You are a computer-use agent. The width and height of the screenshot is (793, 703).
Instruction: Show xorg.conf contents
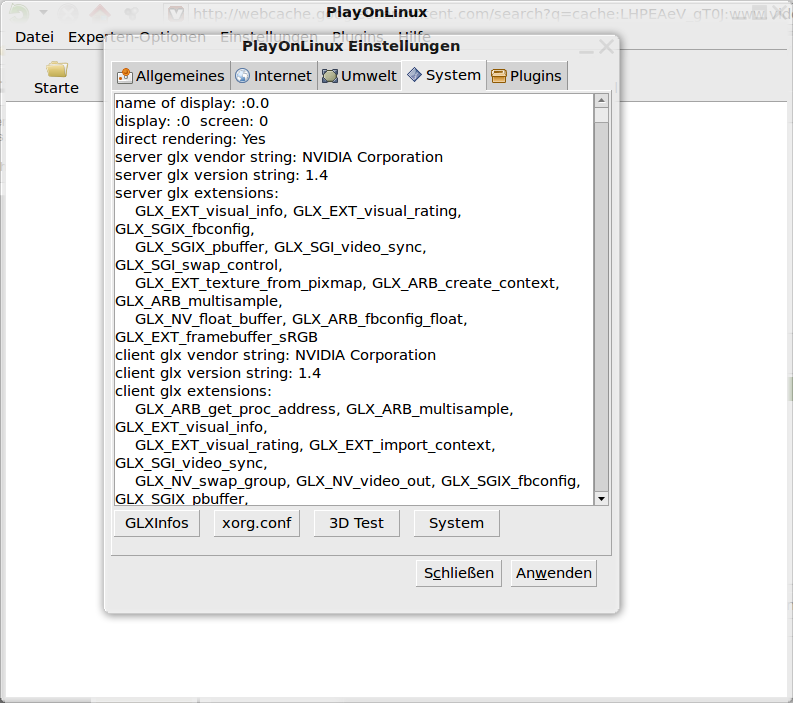coord(256,523)
